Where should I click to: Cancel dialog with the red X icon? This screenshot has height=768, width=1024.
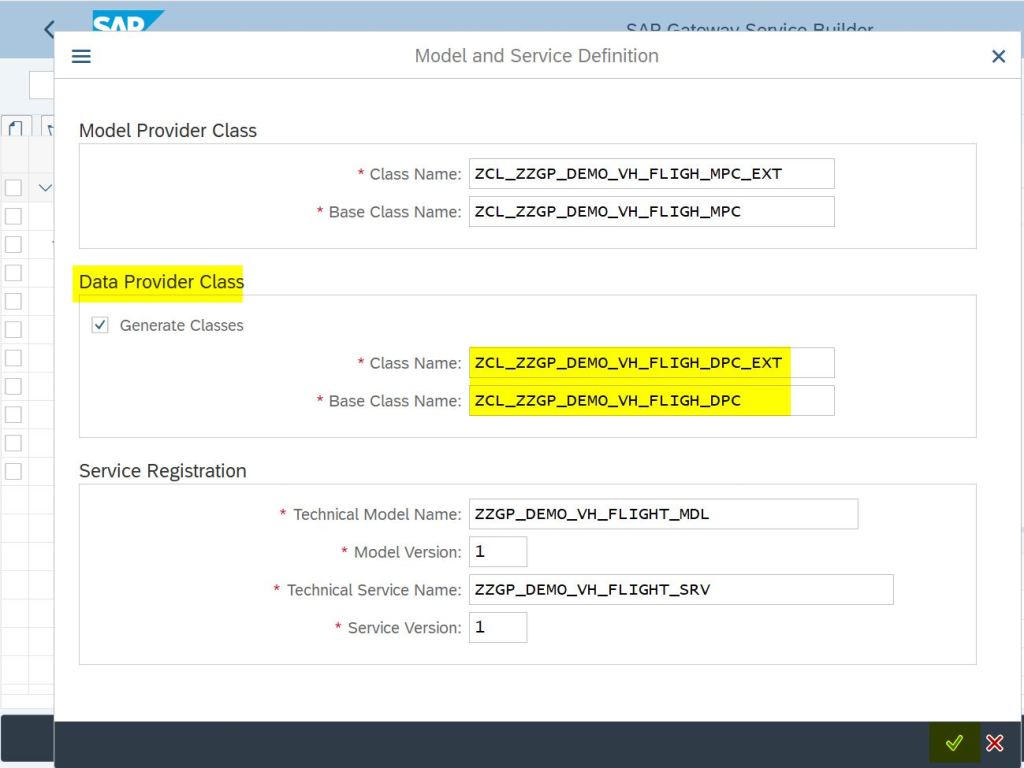995,743
